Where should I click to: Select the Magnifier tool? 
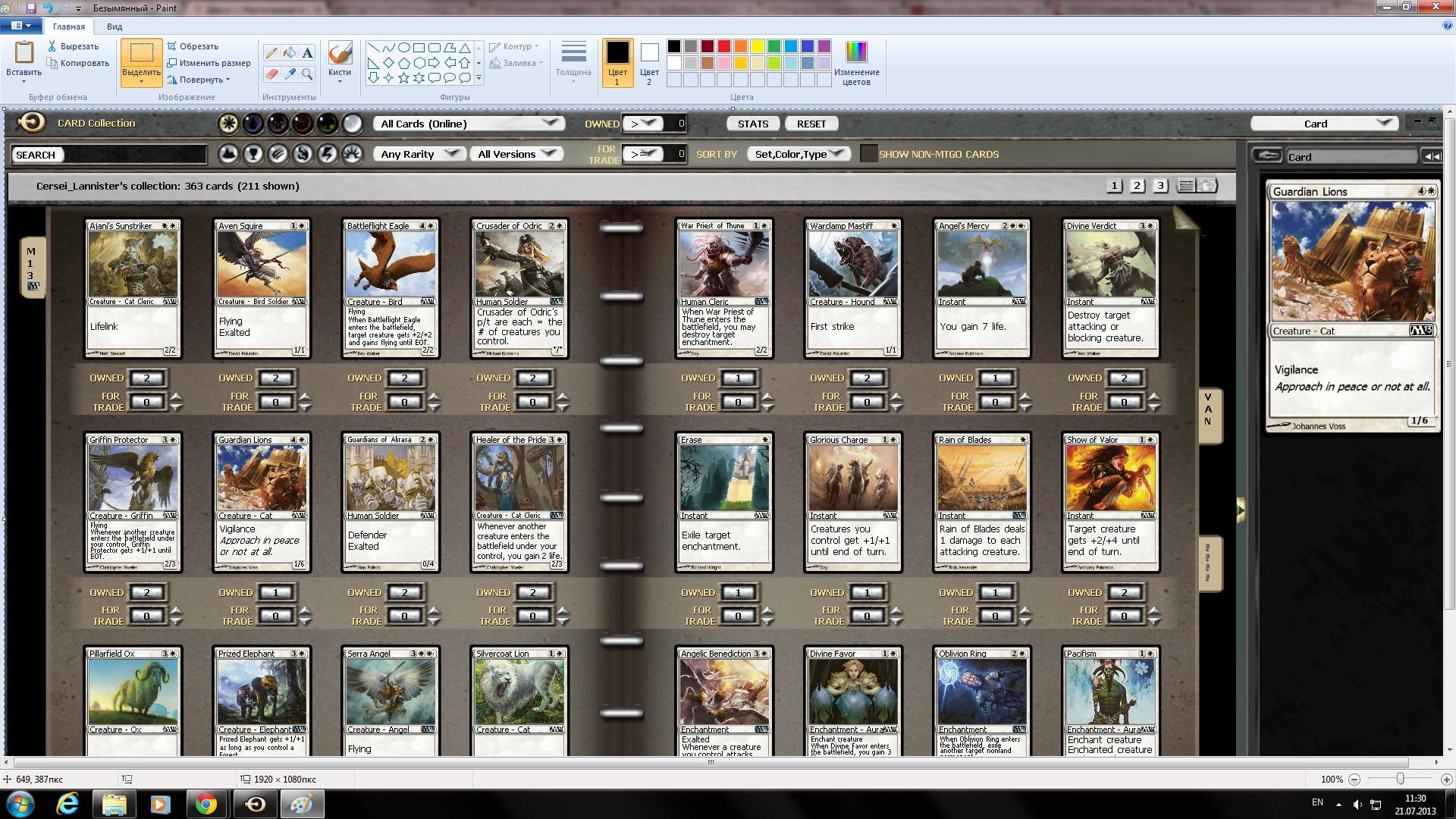click(307, 74)
